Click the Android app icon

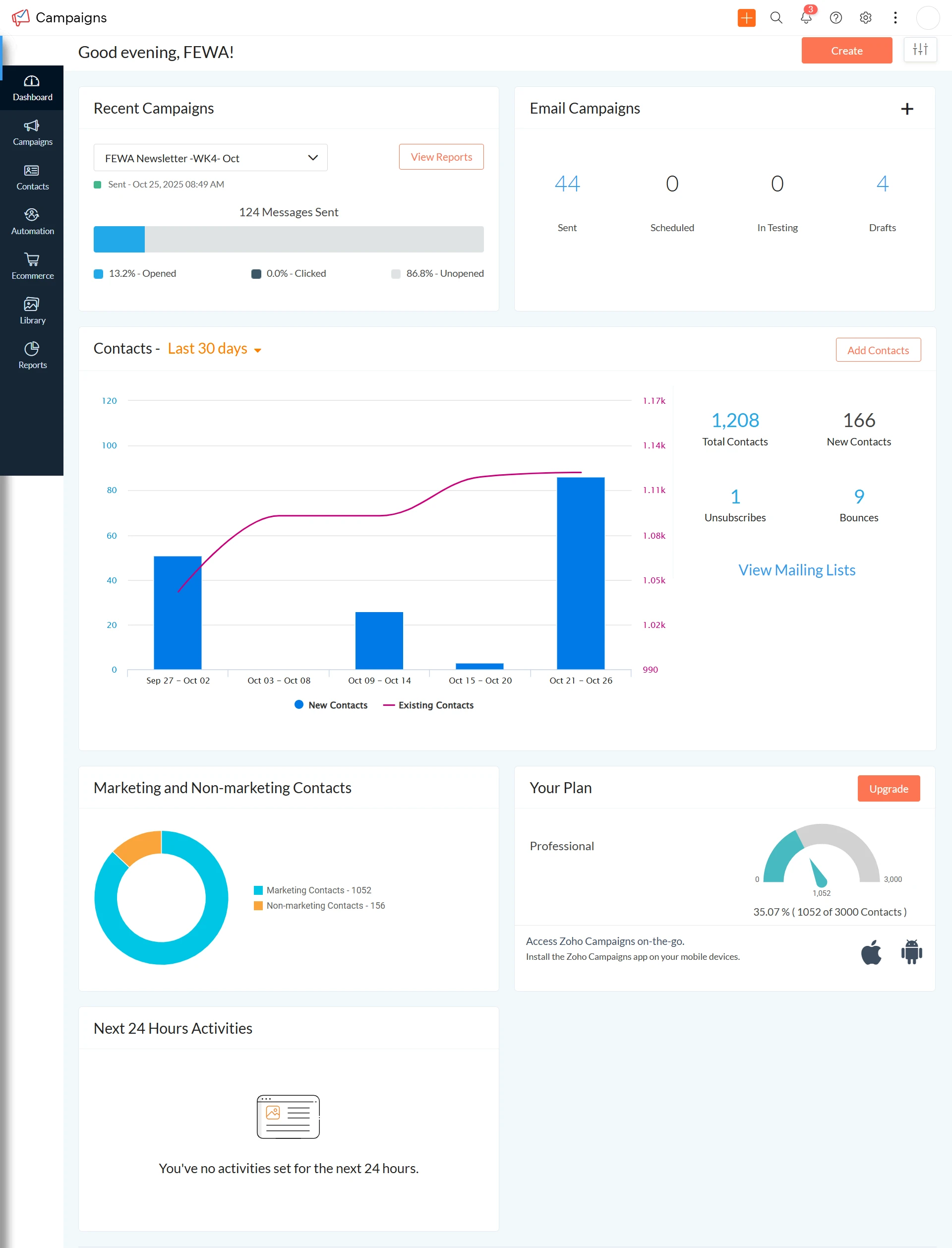911,952
